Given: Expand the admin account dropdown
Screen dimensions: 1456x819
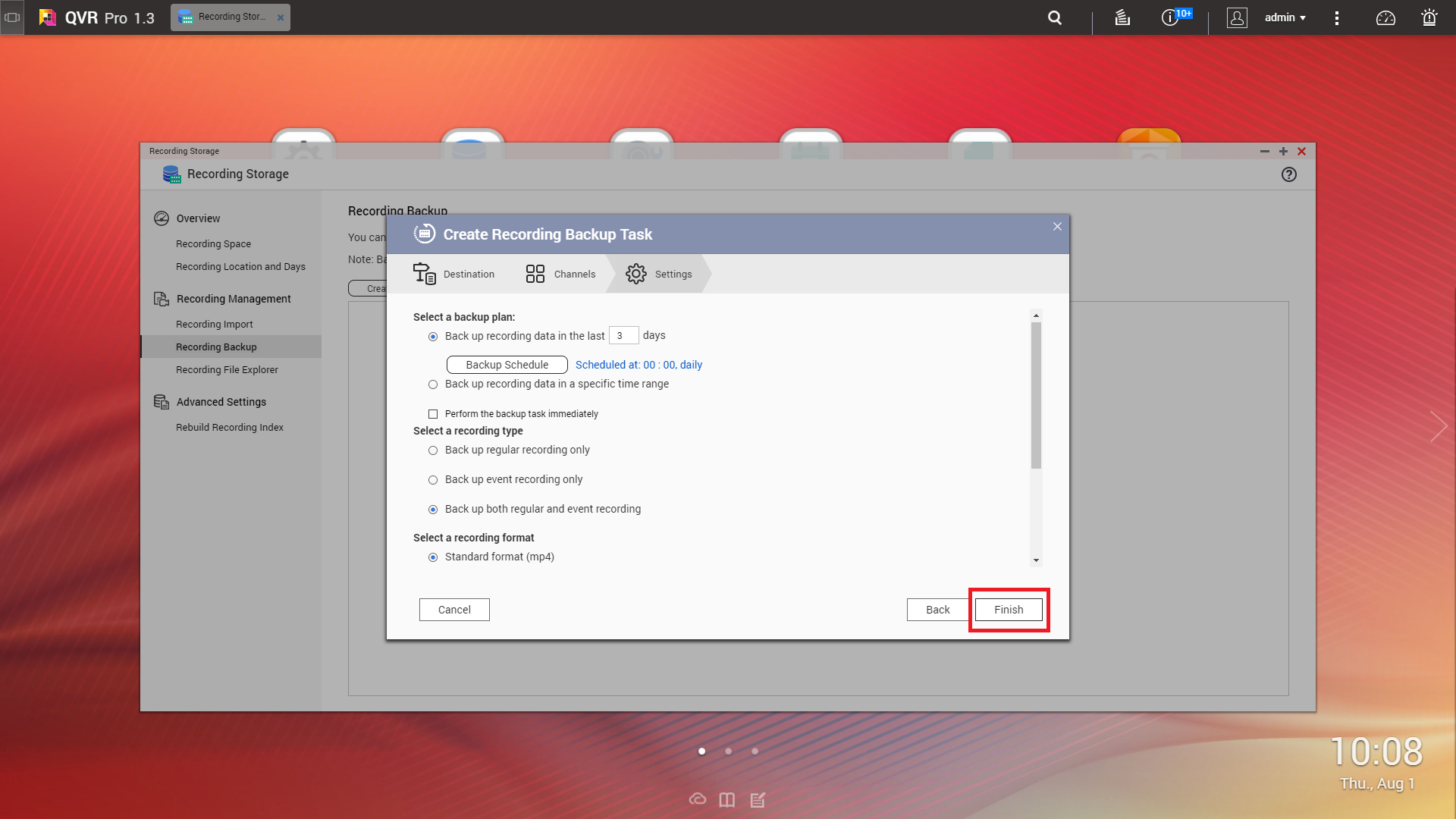Looking at the screenshot, I should [x=1285, y=17].
